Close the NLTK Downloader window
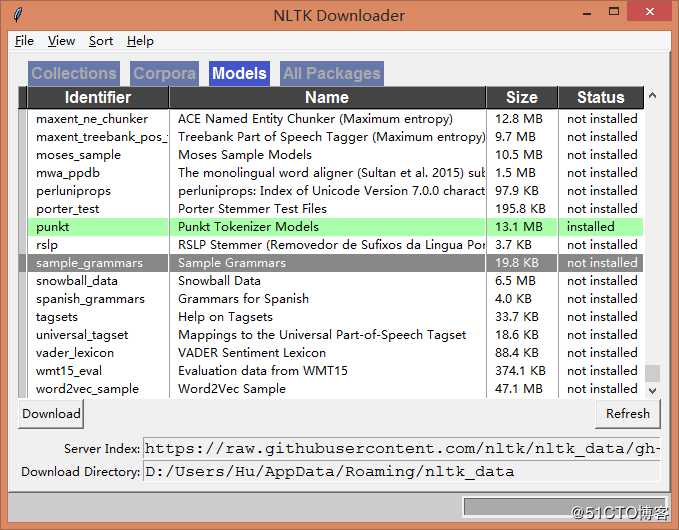Screen dimensions: 679x530 650,11
